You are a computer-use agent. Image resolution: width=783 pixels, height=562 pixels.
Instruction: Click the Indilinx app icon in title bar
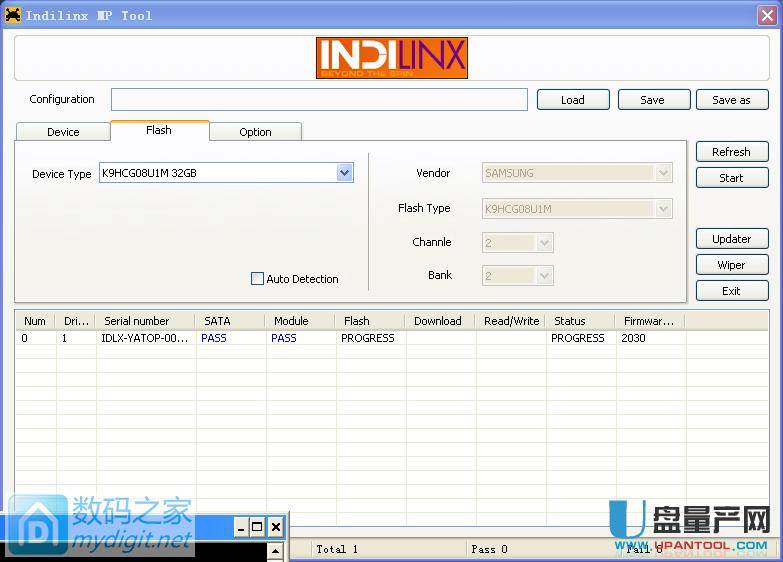[x=13, y=15]
